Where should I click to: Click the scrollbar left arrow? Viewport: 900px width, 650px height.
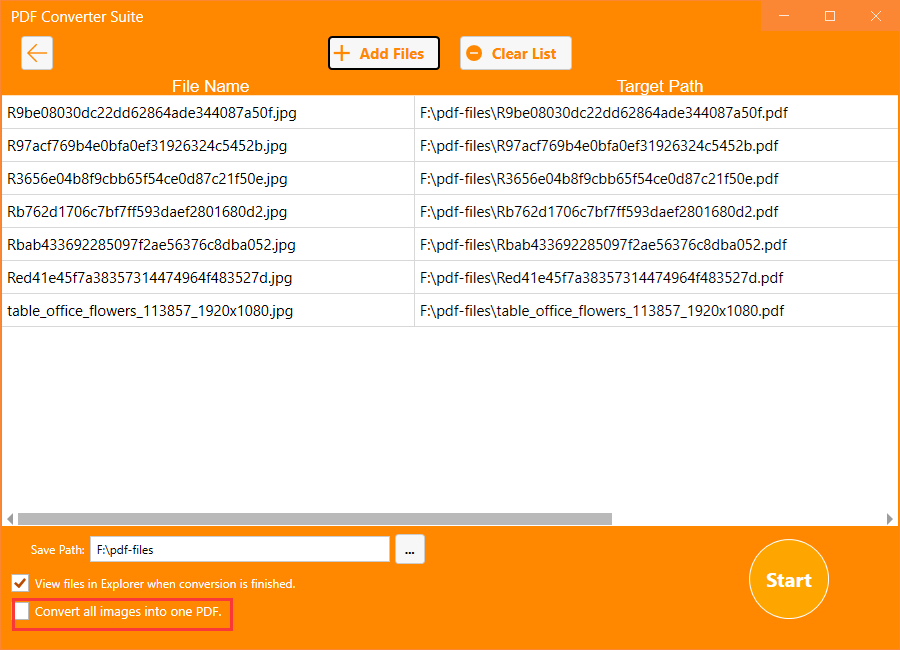10,519
